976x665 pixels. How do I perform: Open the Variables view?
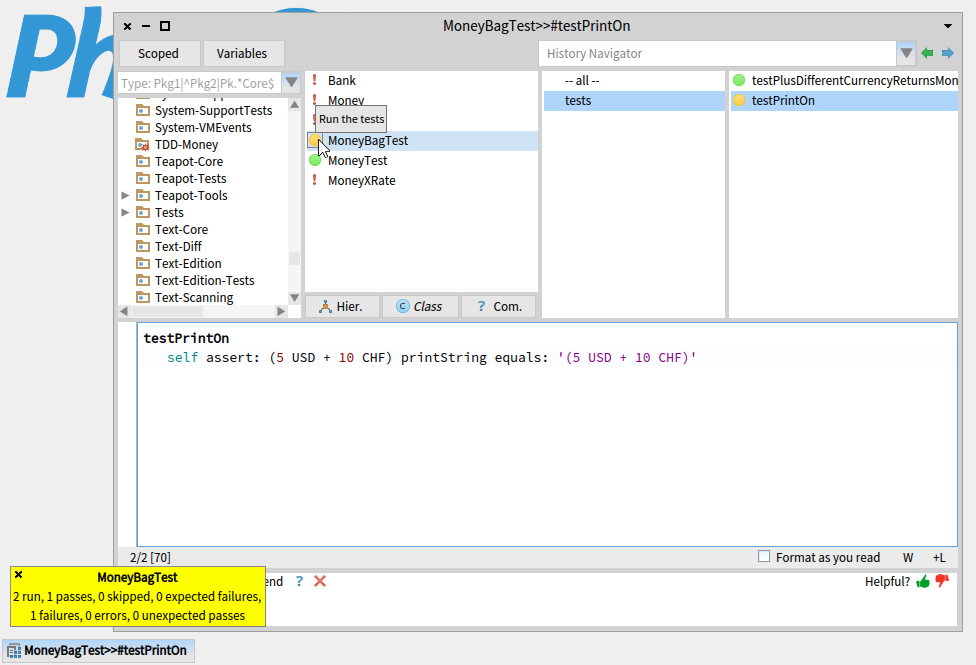[242, 54]
